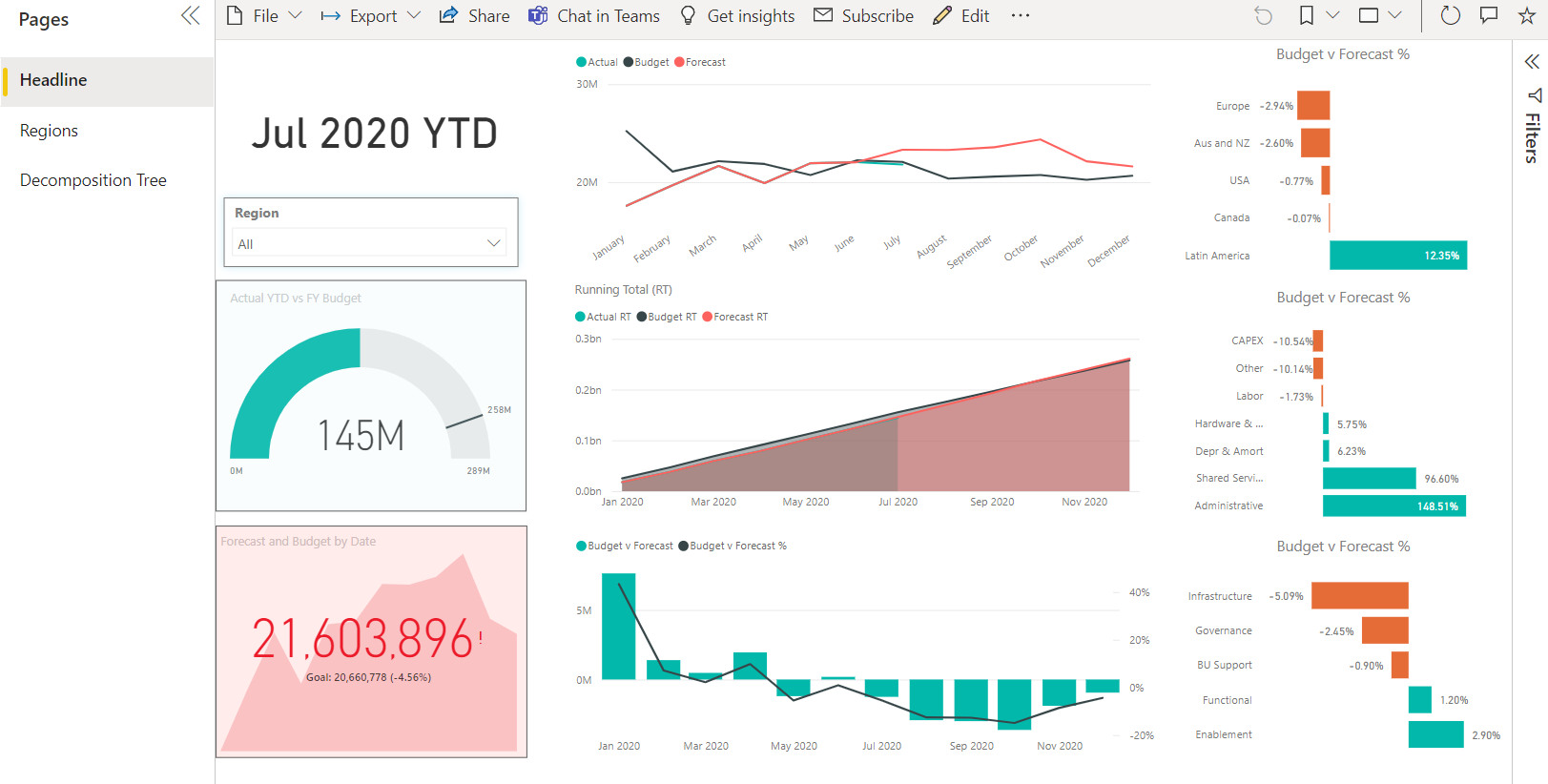The width and height of the screenshot is (1548, 784).
Task: Click the Edit button
Action: [x=961, y=16]
